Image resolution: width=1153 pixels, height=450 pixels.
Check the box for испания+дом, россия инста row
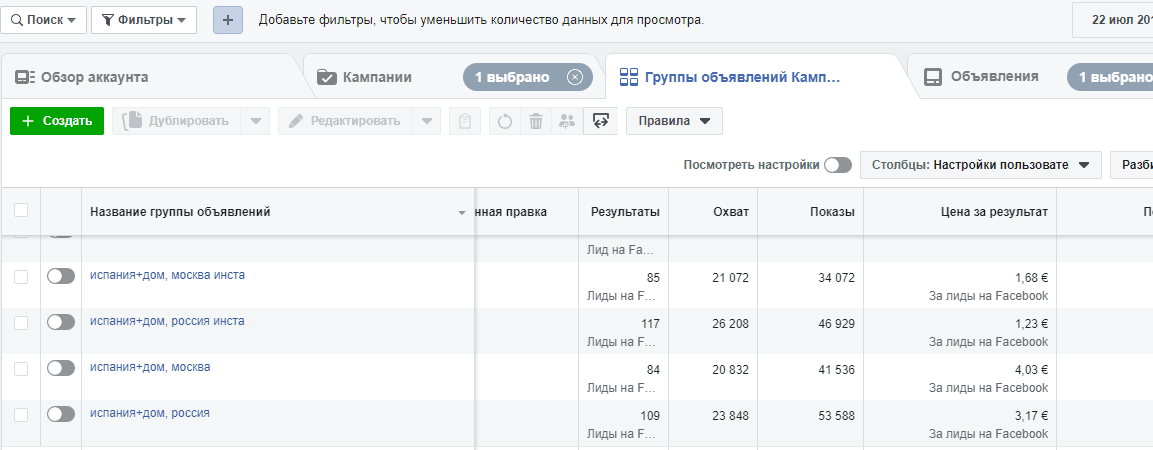[x=21, y=322]
